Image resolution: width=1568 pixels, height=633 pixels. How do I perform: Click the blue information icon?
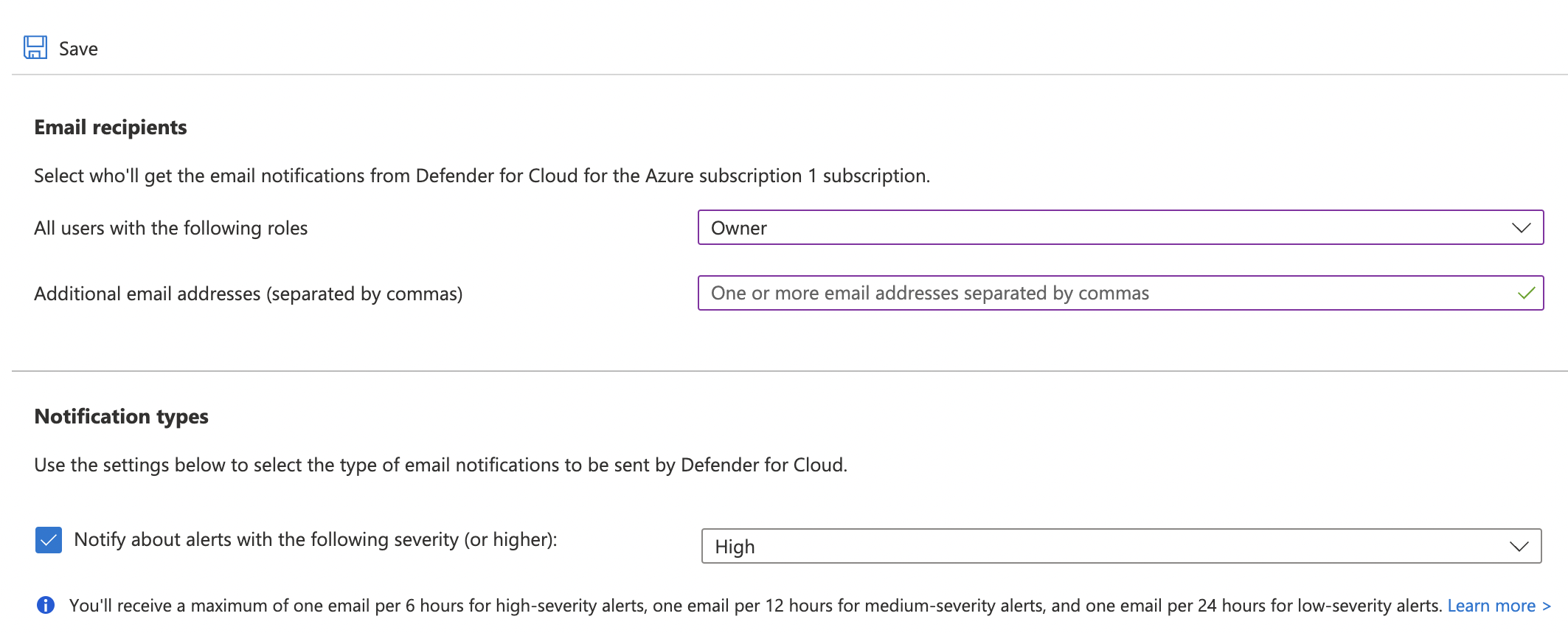tap(46, 605)
